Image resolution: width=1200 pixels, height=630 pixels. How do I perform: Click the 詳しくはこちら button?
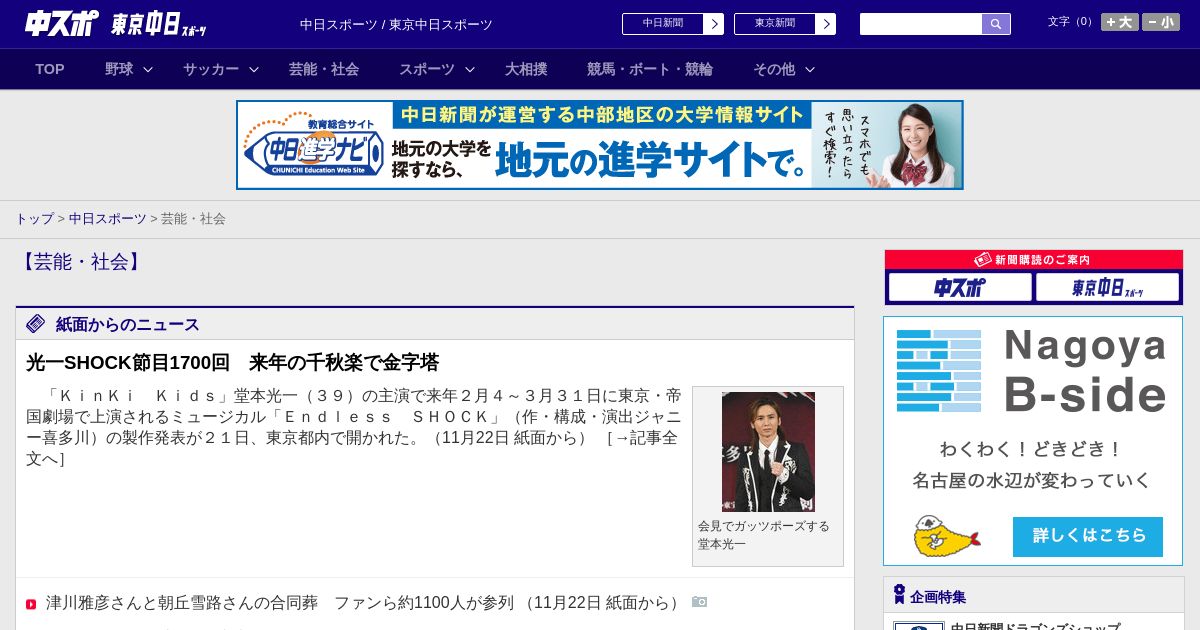point(1088,536)
